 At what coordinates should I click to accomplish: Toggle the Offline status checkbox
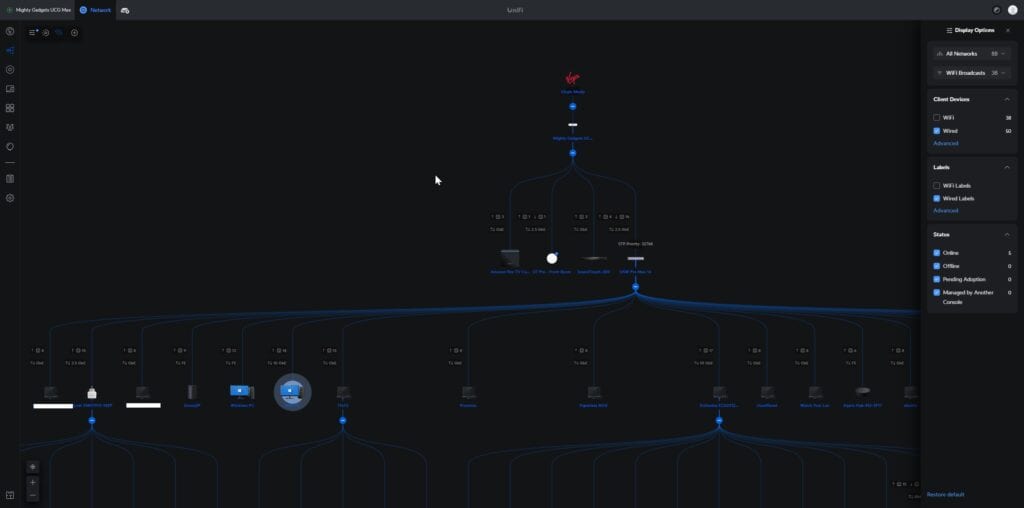(x=936, y=266)
